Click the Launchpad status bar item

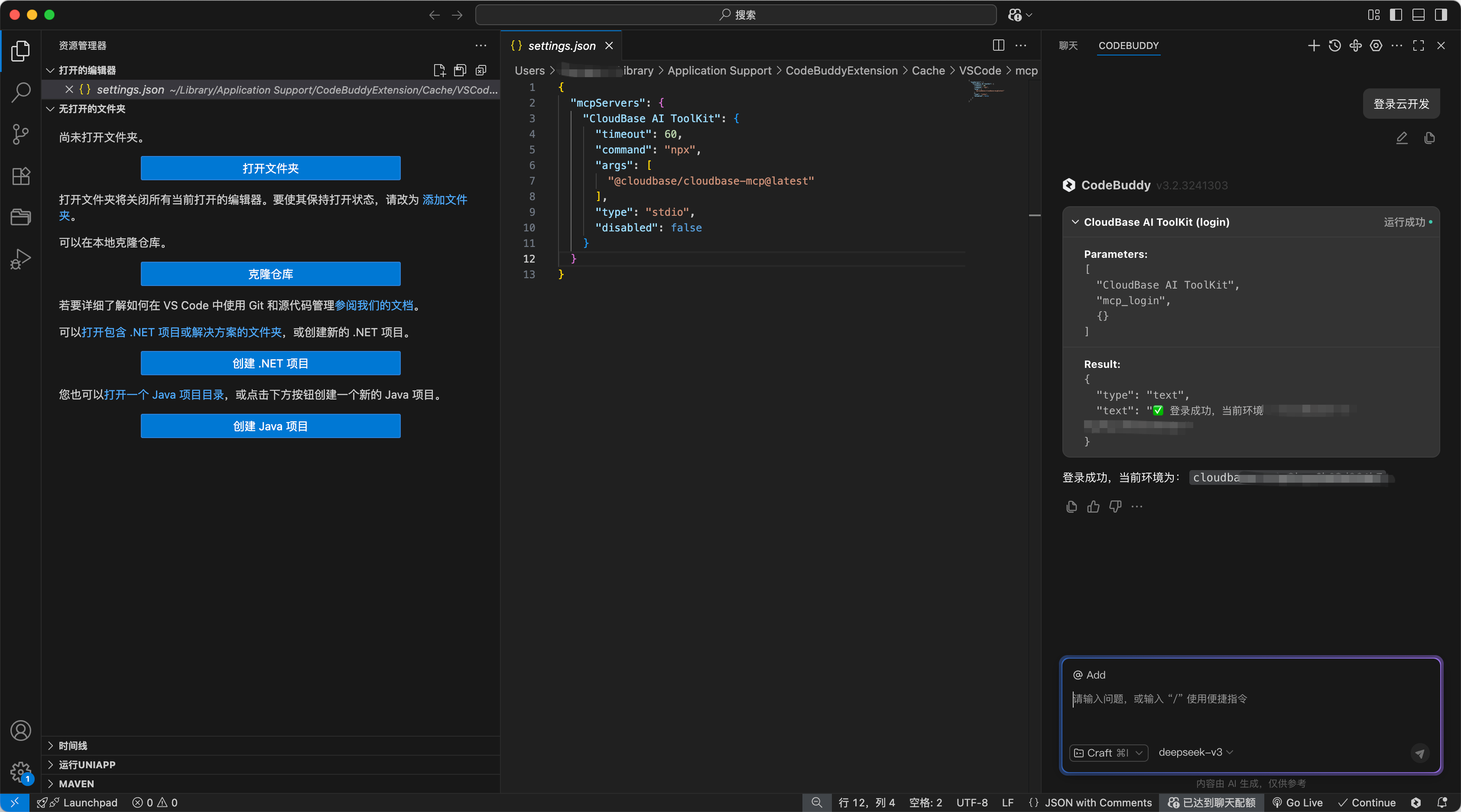point(77,802)
